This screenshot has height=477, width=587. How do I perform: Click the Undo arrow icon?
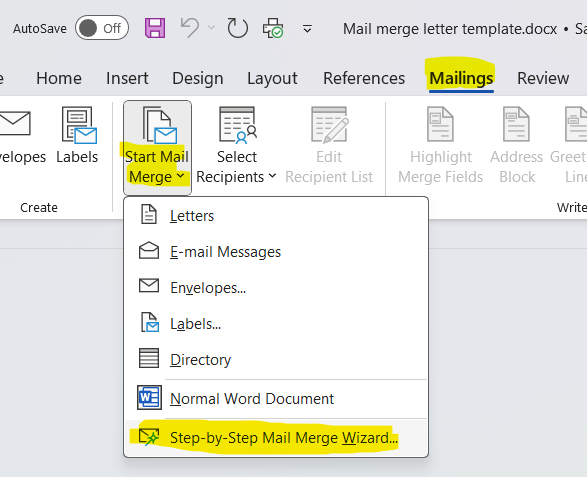tap(190, 28)
